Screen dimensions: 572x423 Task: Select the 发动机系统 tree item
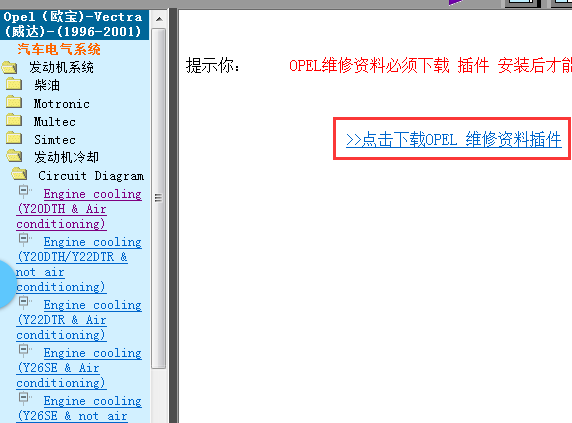(61, 67)
